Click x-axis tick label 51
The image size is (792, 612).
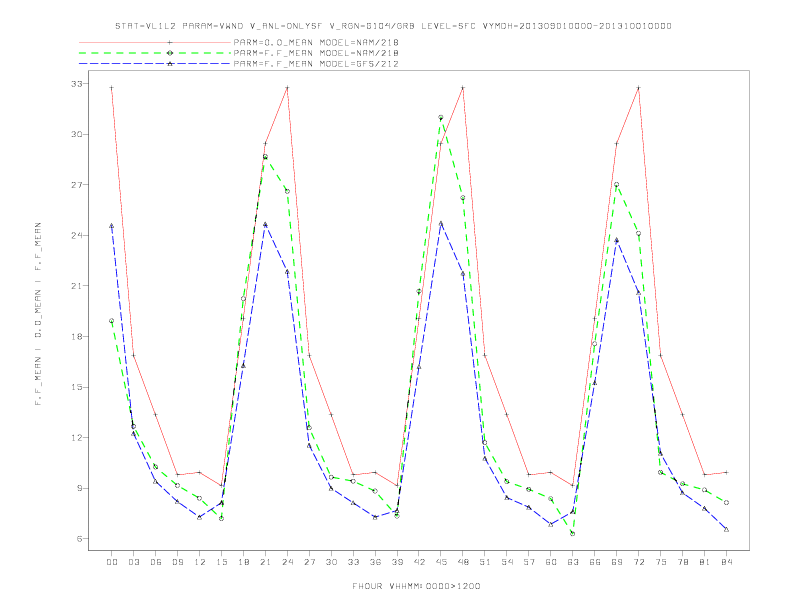(x=485, y=562)
